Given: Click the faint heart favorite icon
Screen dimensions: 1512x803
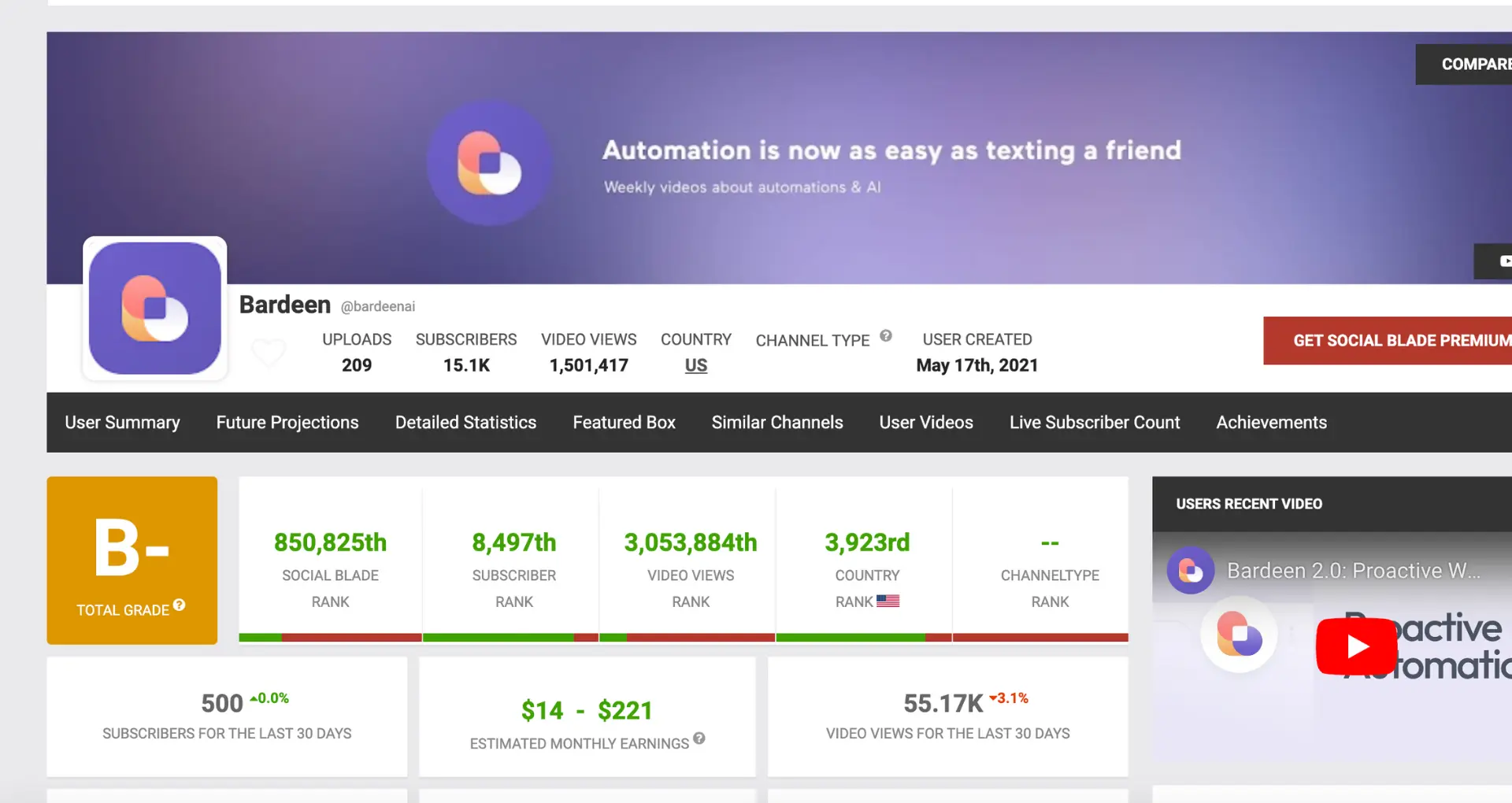Looking at the screenshot, I should pyautogui.click(x=268, y=352).
